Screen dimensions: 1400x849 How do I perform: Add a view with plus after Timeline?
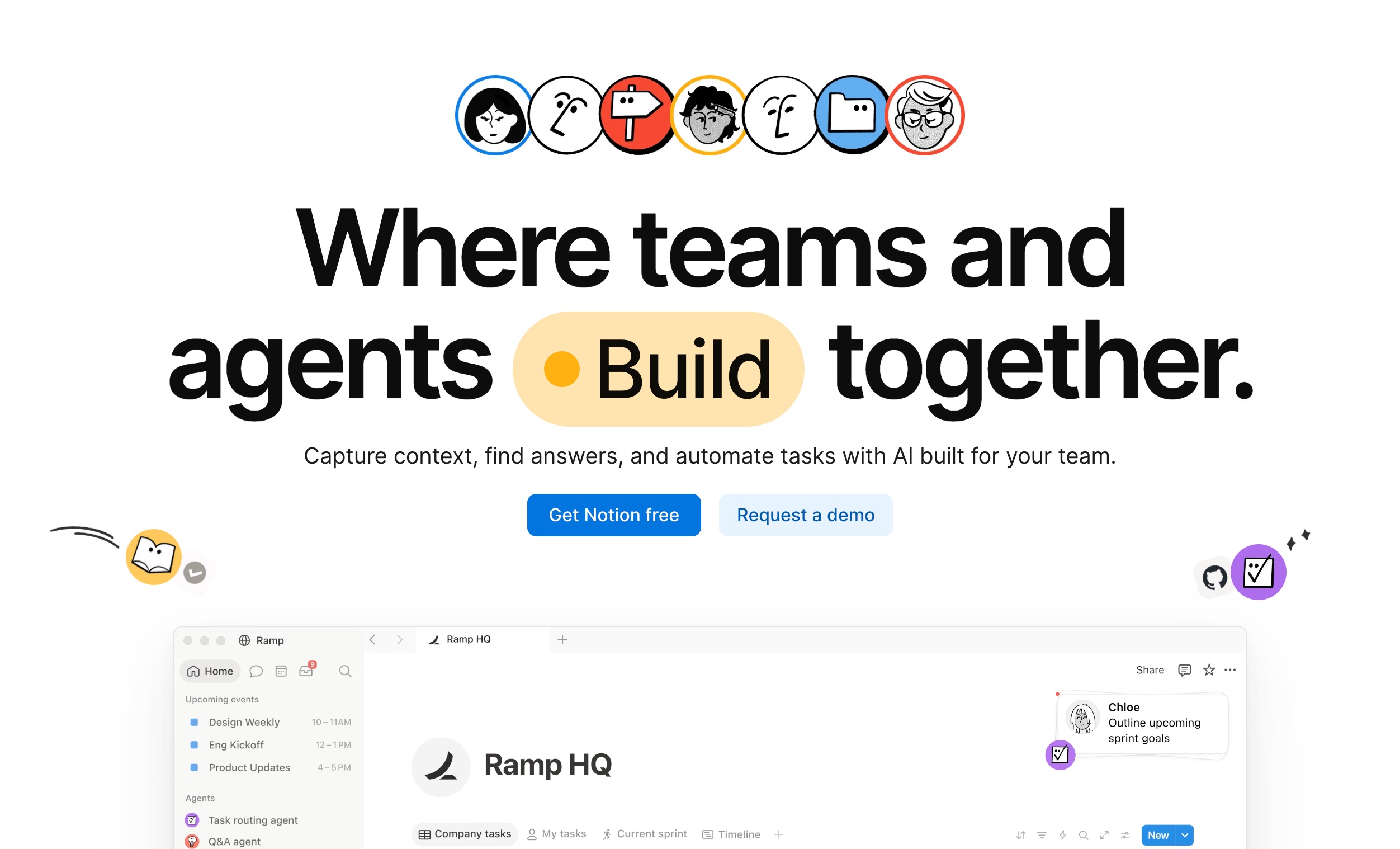point(778,834)
